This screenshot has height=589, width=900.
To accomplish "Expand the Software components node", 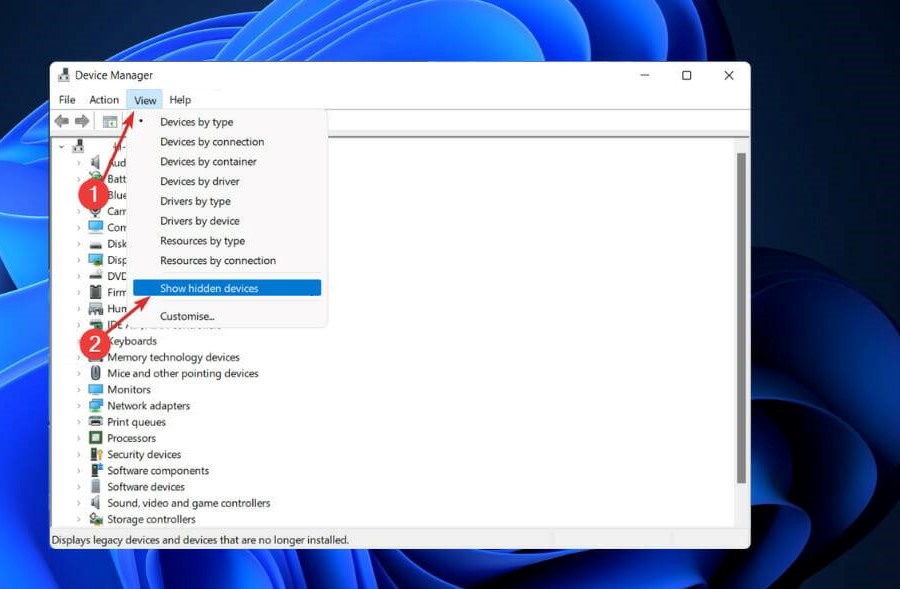I will tap(79, 471).
